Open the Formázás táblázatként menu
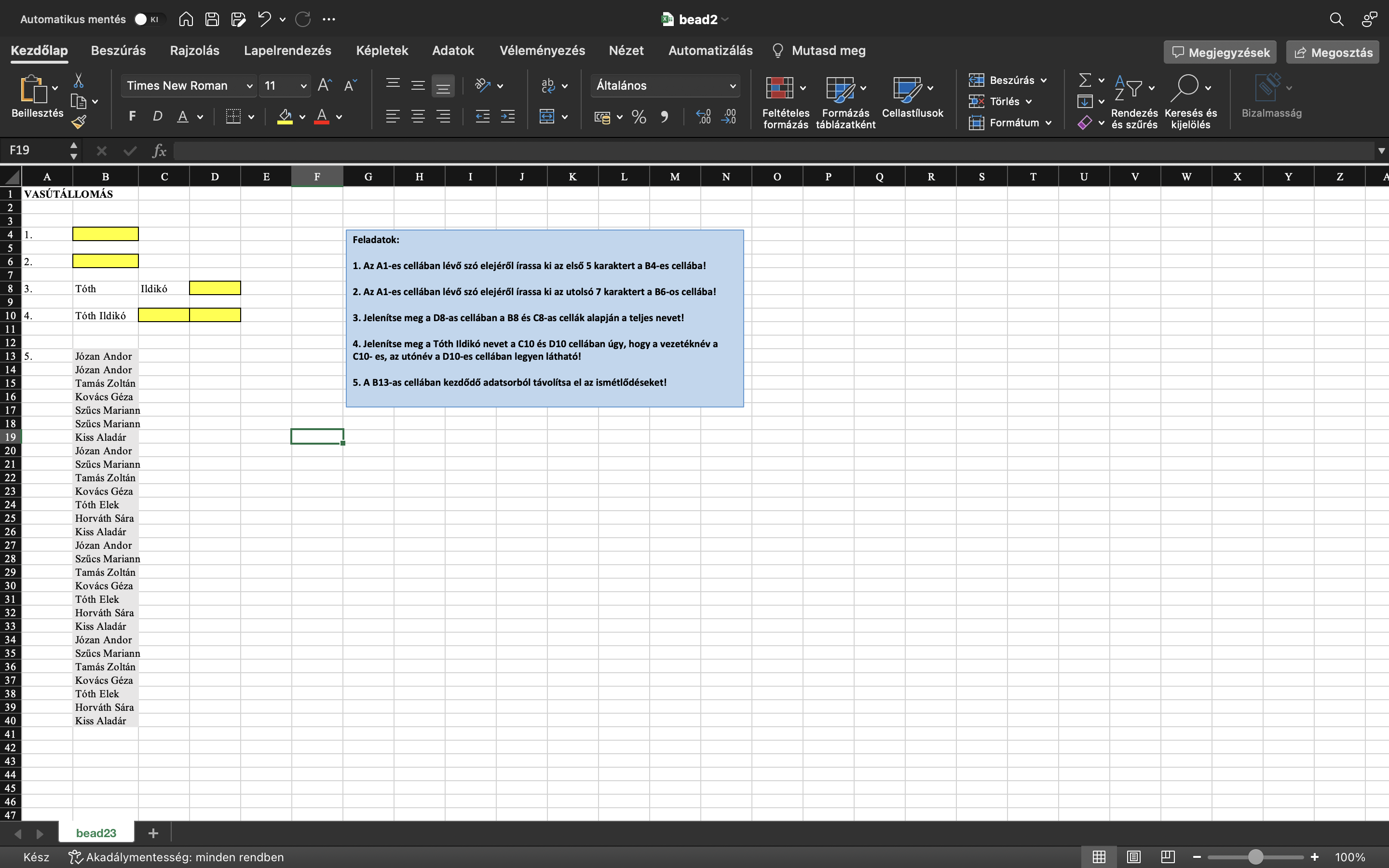This screenshot has width=1389, height=868. click(x=845, y=102)
